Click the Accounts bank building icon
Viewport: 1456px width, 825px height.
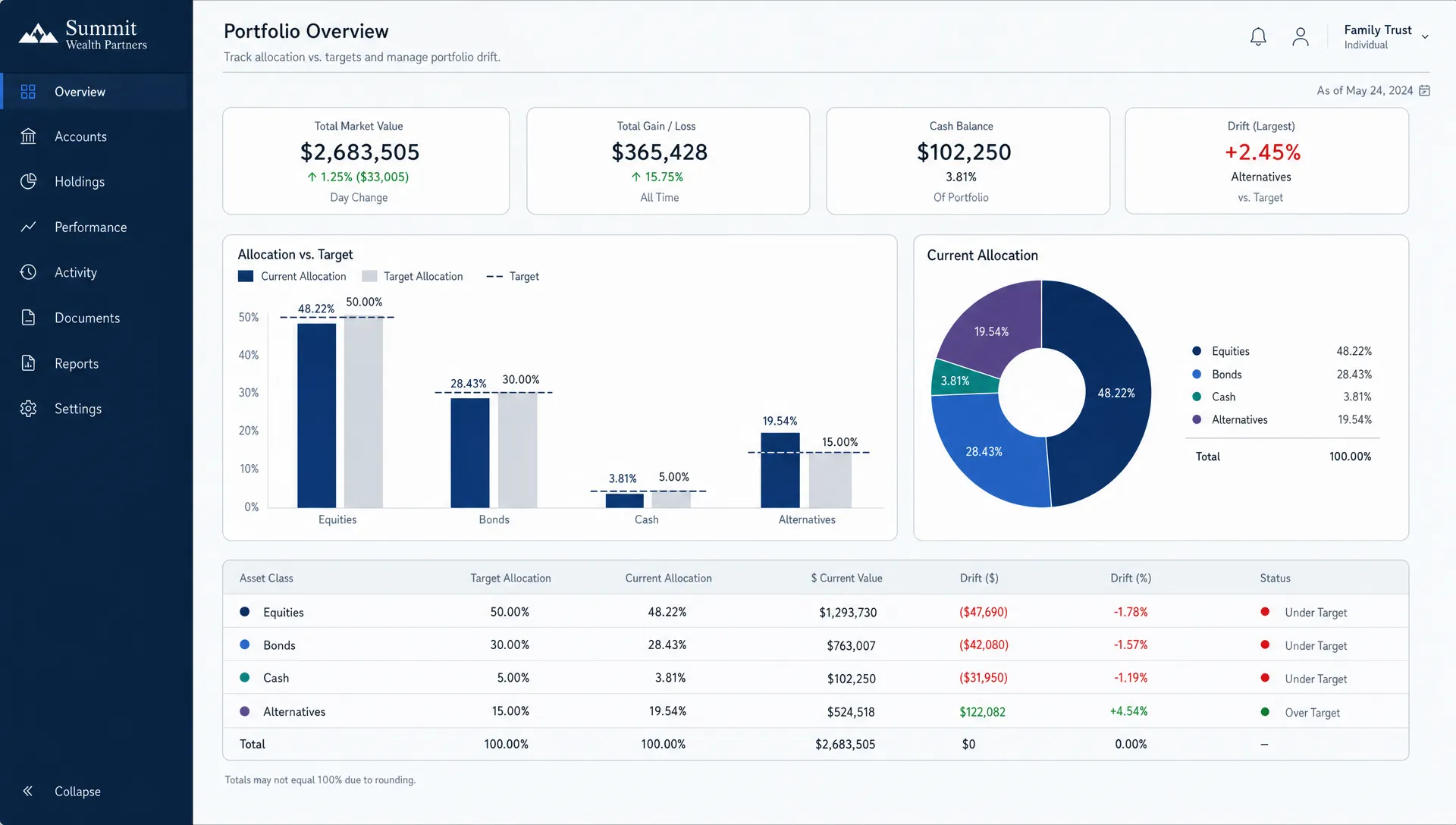[x=28, y=136]
